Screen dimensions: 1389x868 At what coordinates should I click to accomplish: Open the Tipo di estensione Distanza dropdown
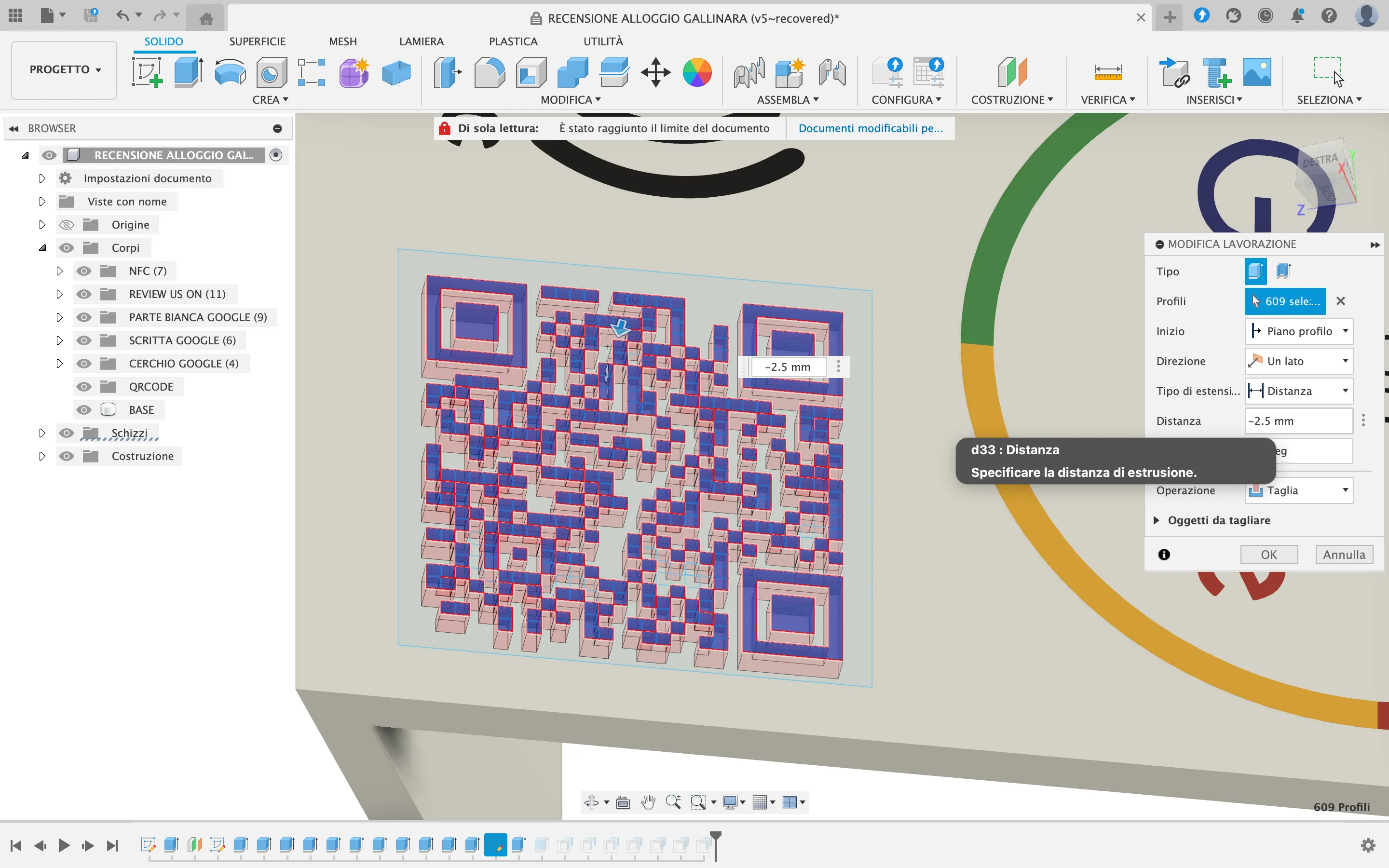coord(1299,391)
